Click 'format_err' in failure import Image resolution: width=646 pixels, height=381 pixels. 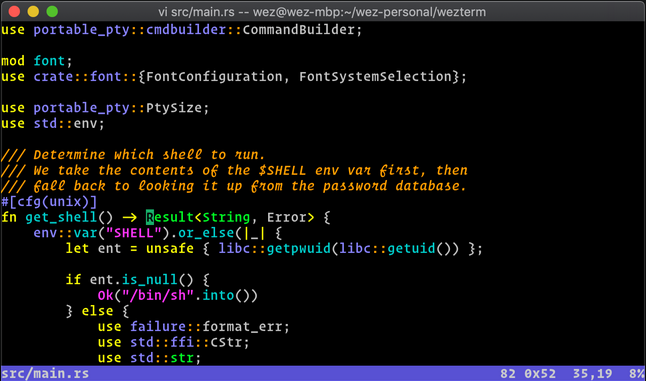click(242, 327)
